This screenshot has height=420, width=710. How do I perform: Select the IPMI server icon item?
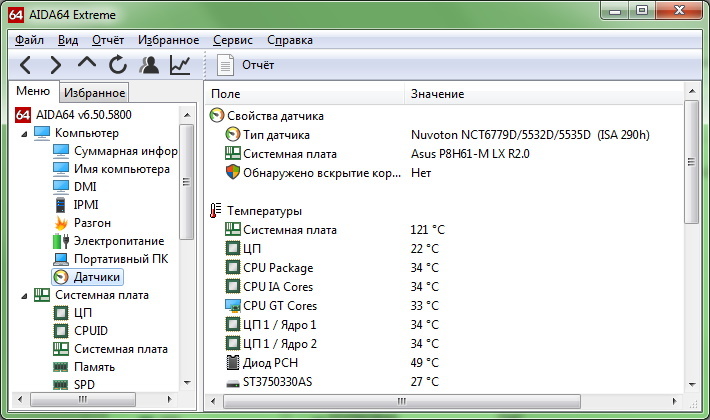(x=61, y=205)
